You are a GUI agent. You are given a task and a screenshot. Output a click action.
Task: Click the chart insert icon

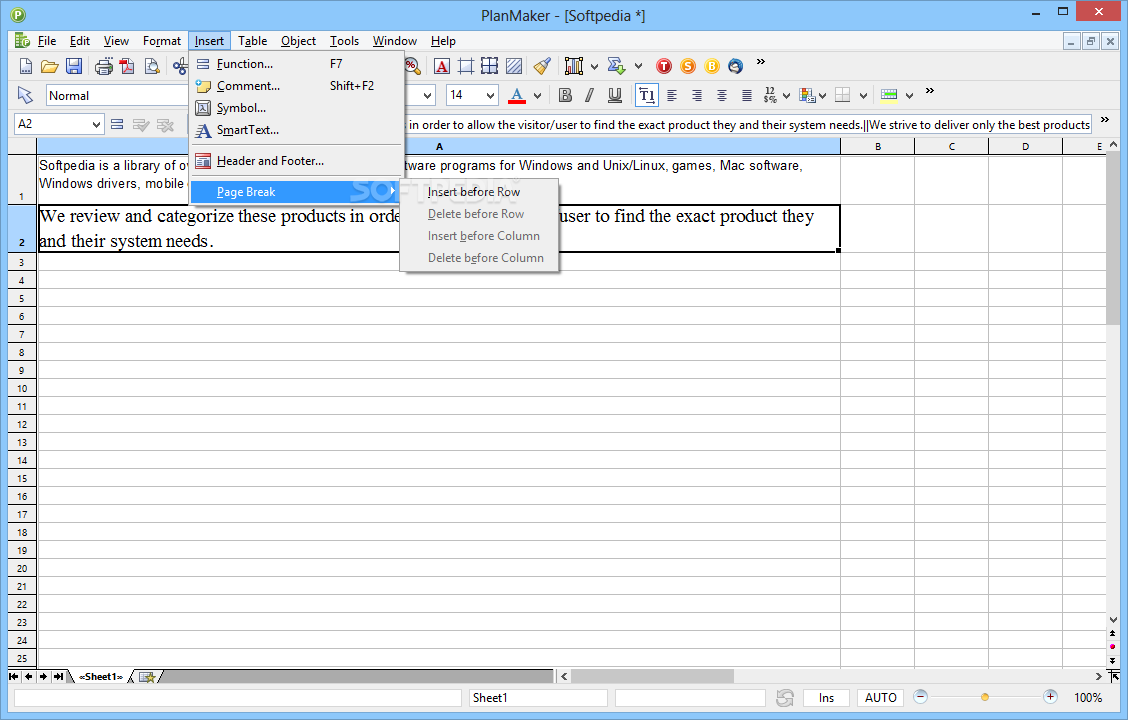point(573,67)
